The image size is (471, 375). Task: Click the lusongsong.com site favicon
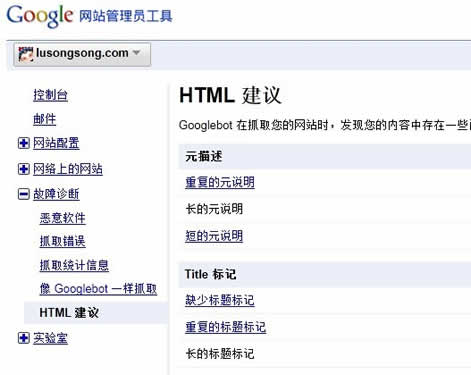point(26,54)
